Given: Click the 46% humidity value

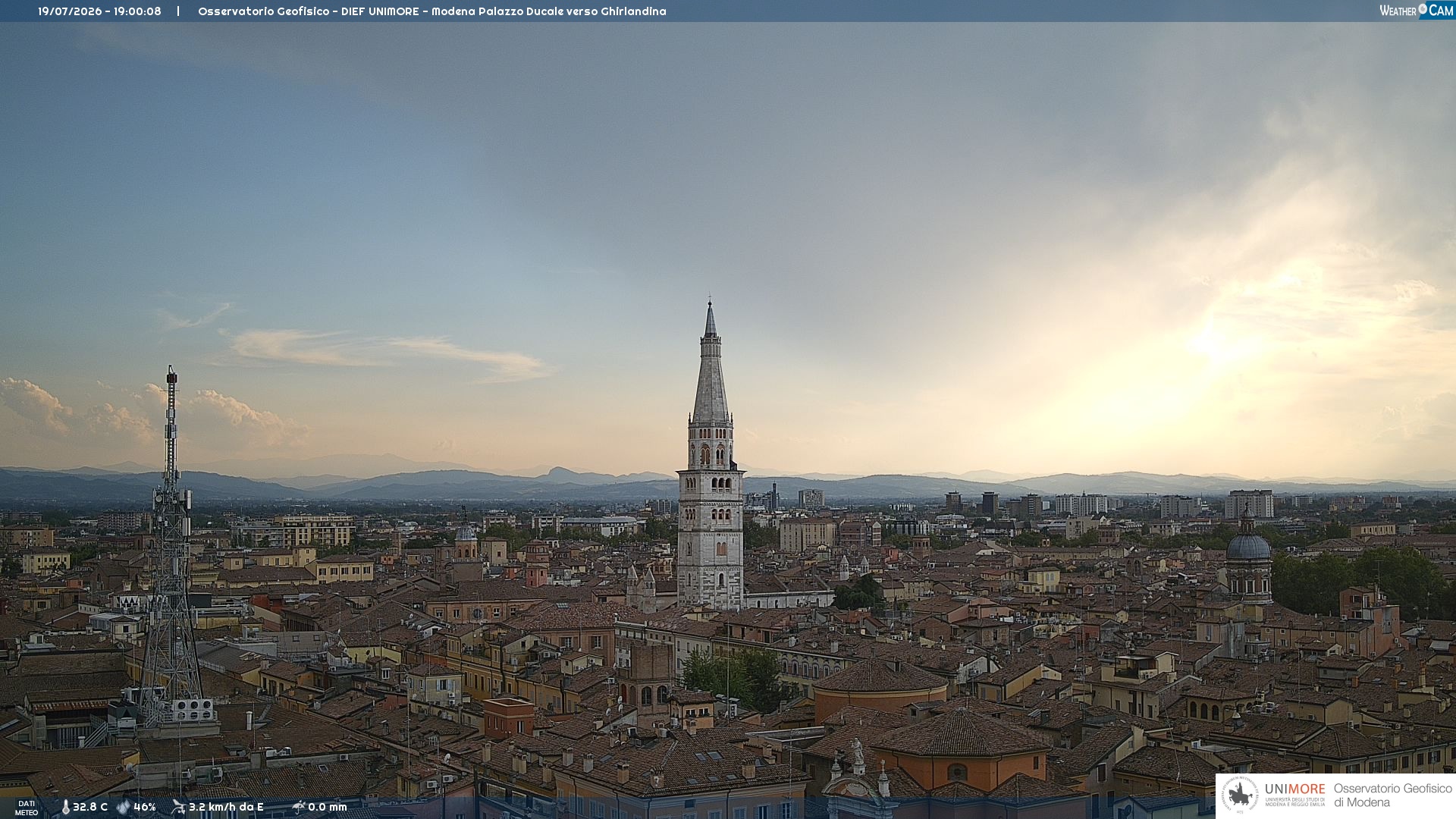Looking at the screenshot, I should point(145,807).
